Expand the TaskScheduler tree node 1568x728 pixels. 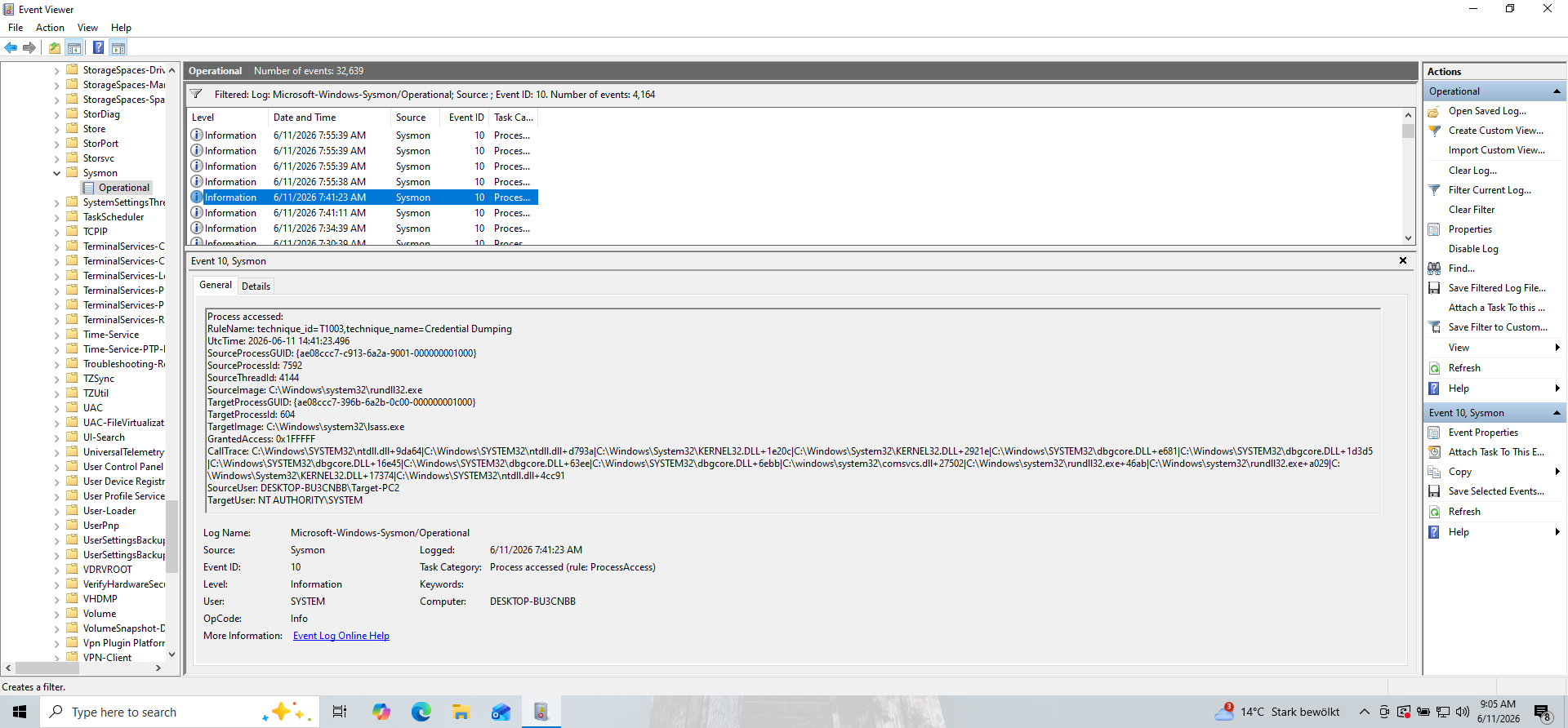pyautogui.click(x=56, y=217)
